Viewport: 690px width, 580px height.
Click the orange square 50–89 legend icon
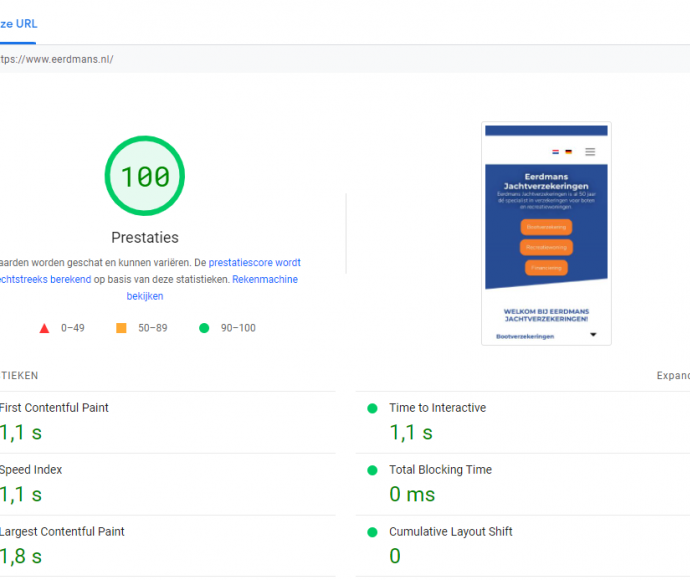(121, 328)
